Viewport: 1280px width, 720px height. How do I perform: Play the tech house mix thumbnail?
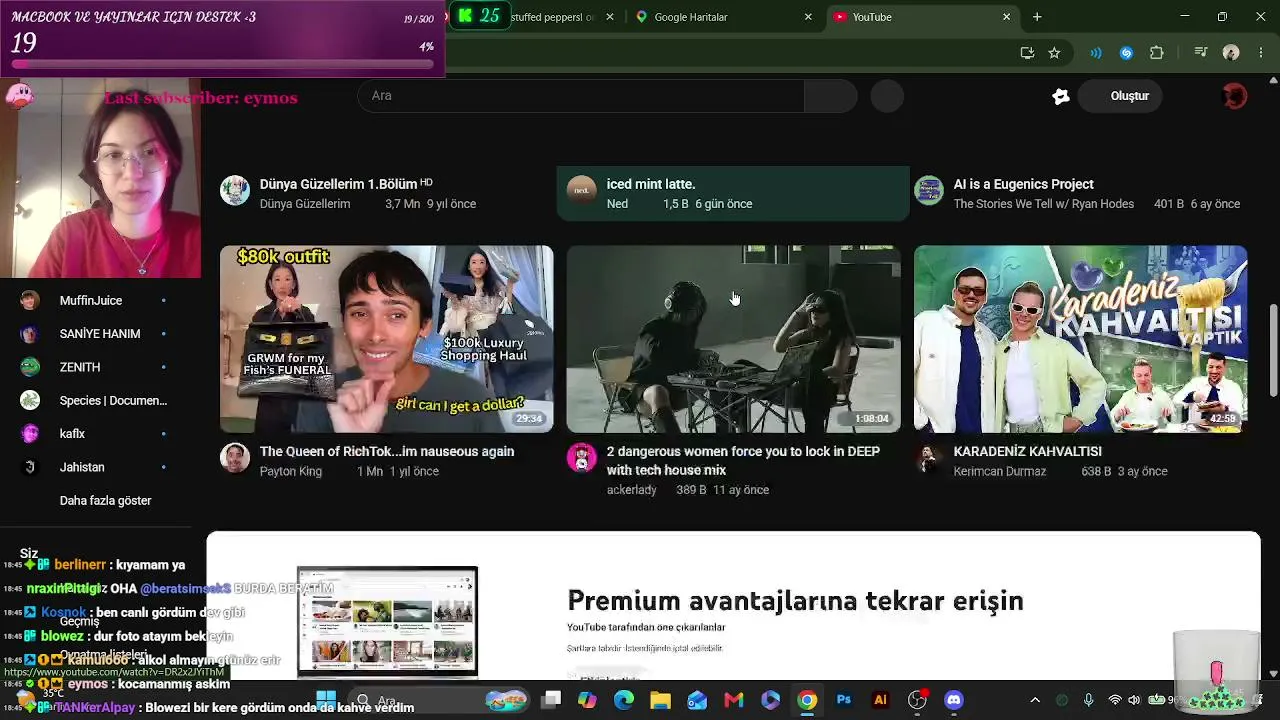[733, 339]
